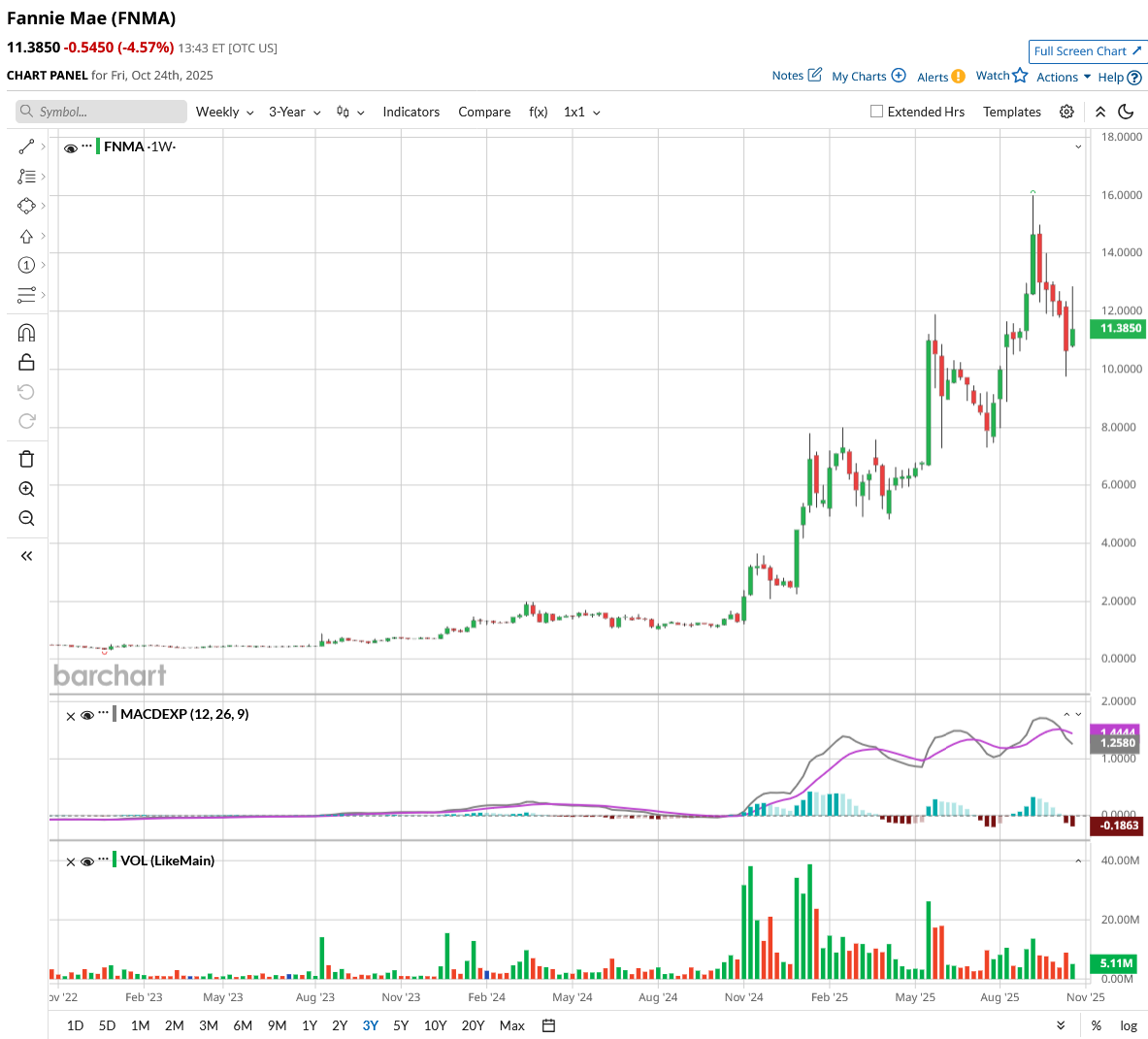Collapse the chart header panel
1148x1039 pixels.
(1100, 112)
